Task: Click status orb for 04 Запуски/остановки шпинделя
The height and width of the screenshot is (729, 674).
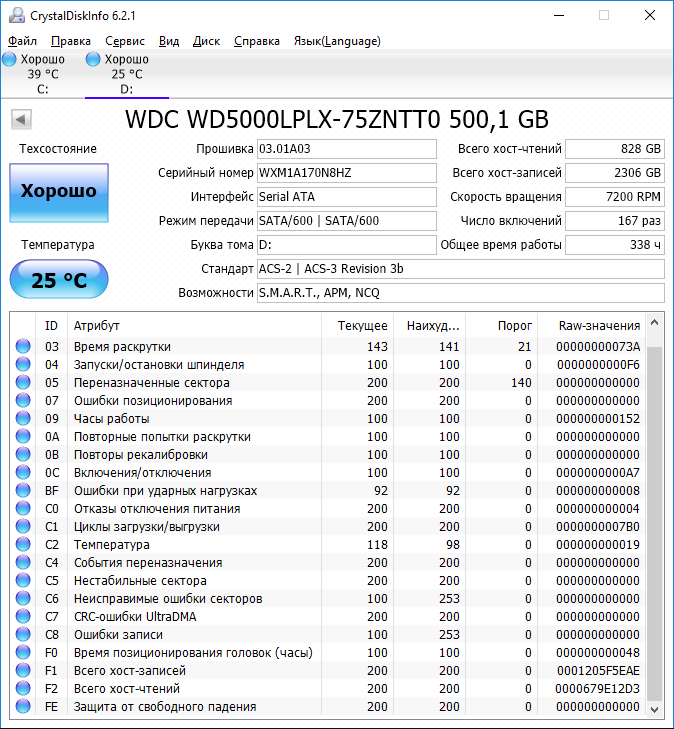Action: (x=23, y=364)
